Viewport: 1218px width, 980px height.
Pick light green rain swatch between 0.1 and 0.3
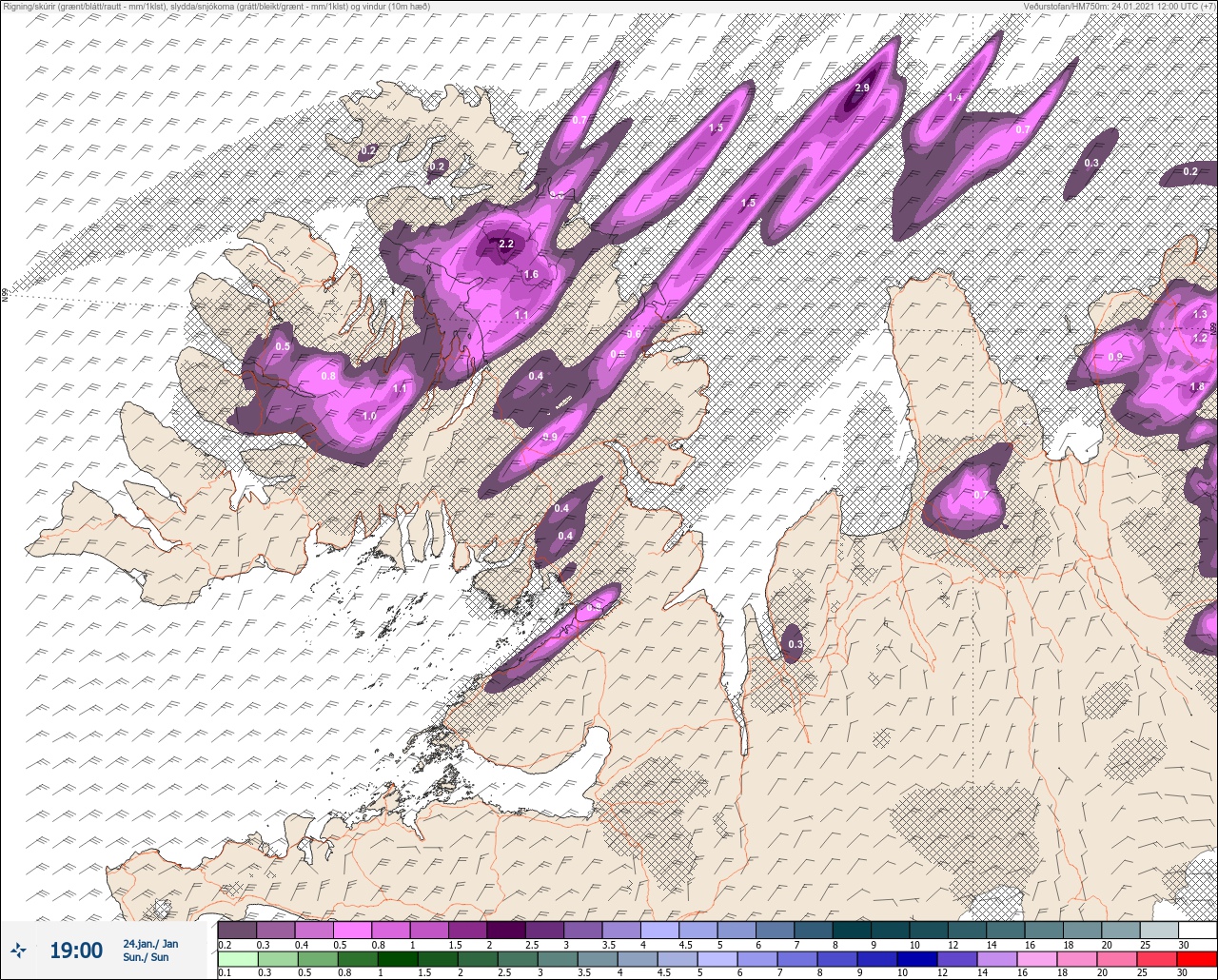237,959
